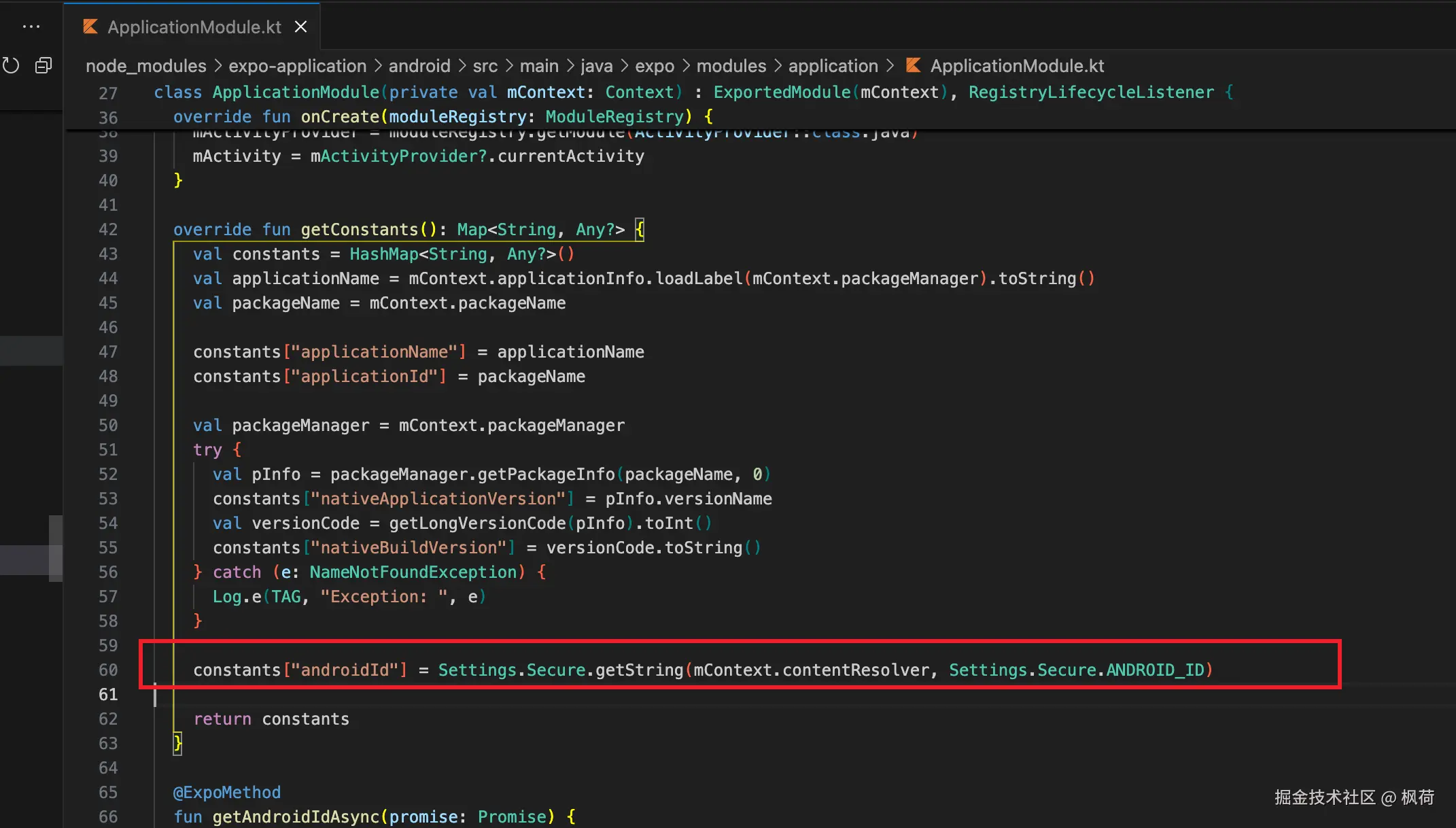Open the application breadcrumb folder
Screen dimensions: 1456x828
[x=833, y=66]
